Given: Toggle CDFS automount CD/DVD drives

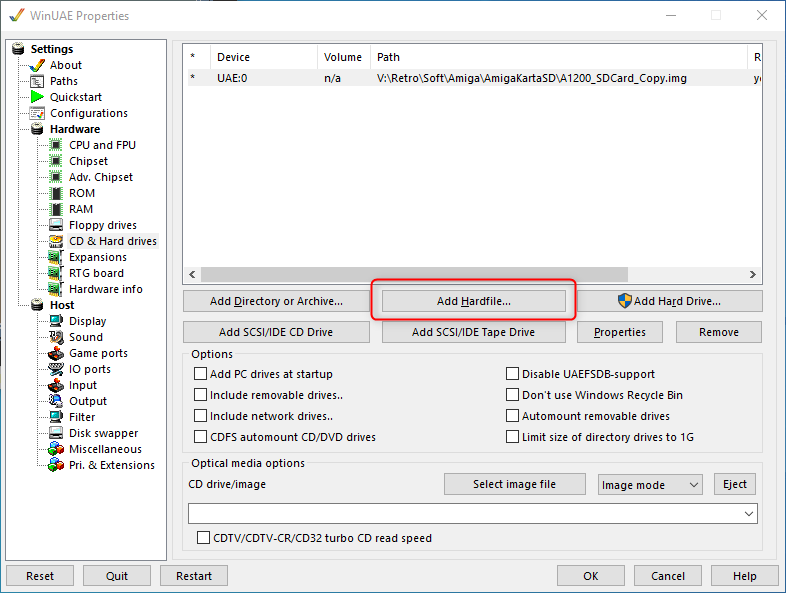Looking at the screenshot, I should point(201,437).
